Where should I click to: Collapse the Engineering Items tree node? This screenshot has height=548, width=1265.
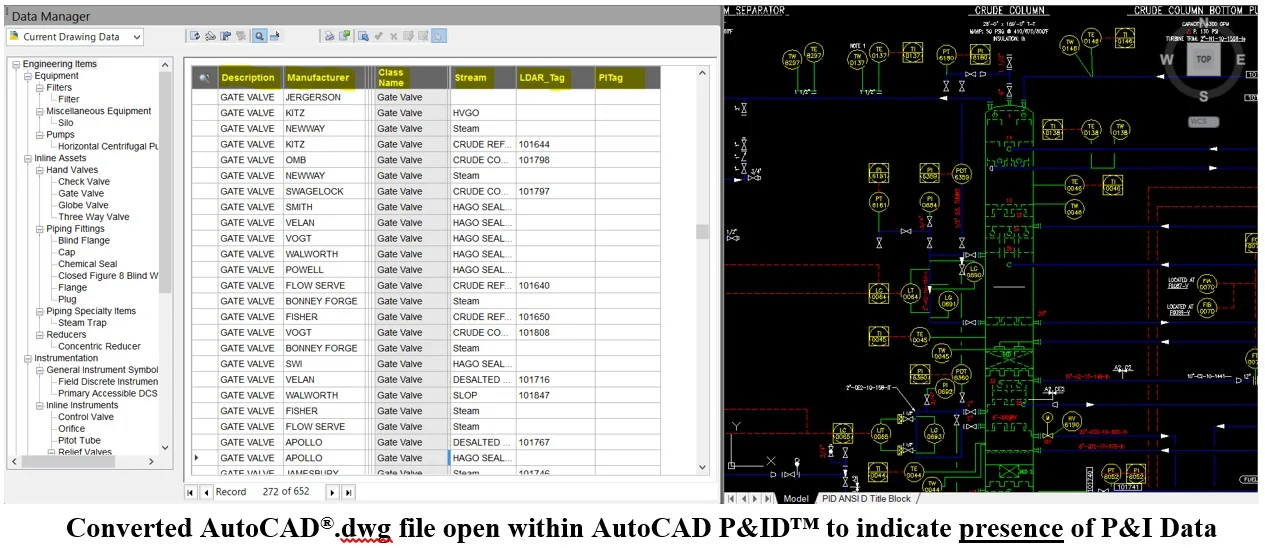tap(16, 64)
